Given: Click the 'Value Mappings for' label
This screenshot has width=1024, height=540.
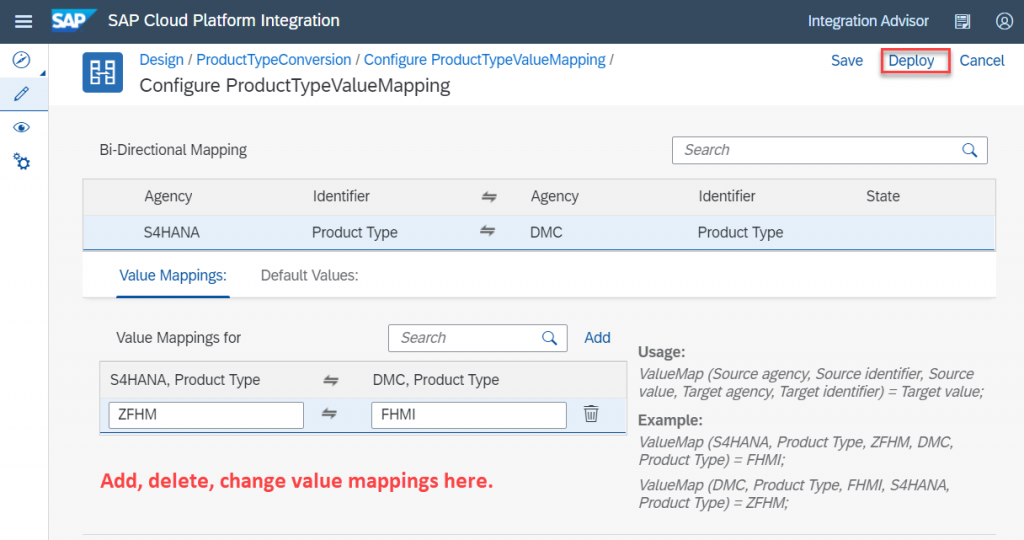Looking at the screenshot, I should coord(178,338).
